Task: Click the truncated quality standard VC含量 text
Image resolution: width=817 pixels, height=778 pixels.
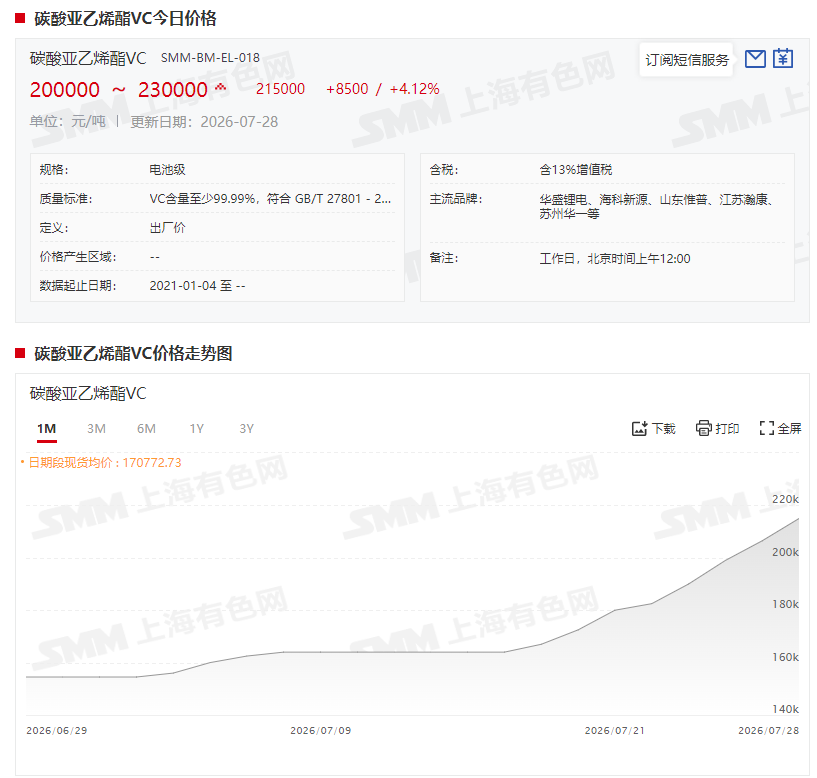Action: (270, 199)
